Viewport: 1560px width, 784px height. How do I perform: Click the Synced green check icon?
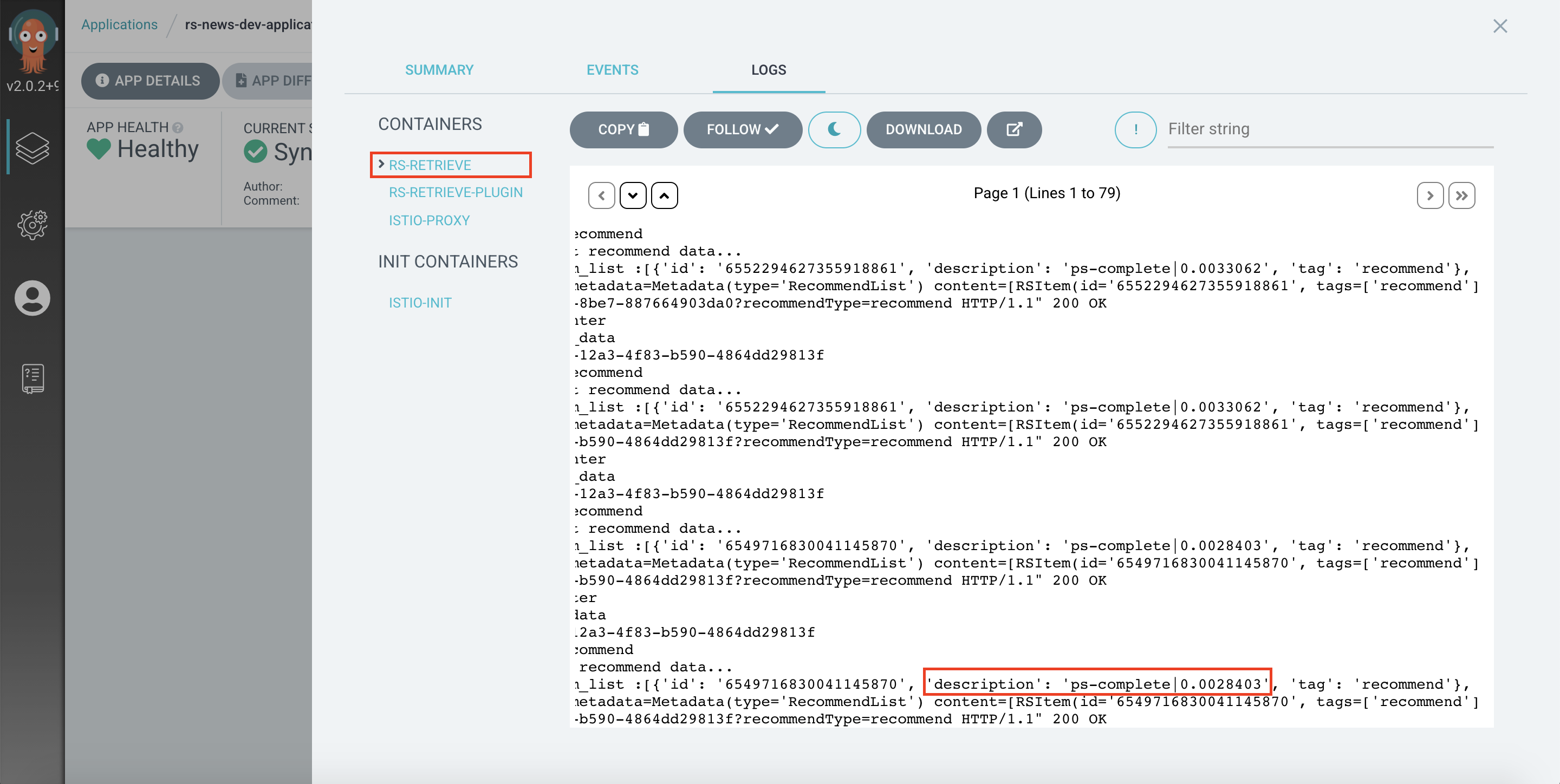click(x=255, y=152)
